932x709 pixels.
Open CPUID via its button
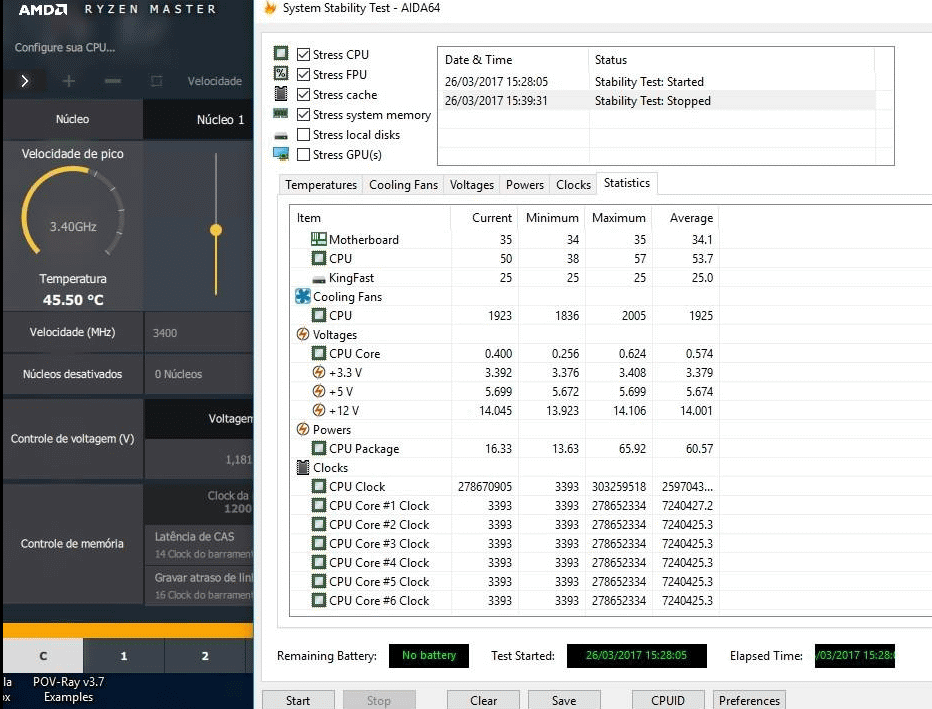pyautogui.click(x=668, y=700)
